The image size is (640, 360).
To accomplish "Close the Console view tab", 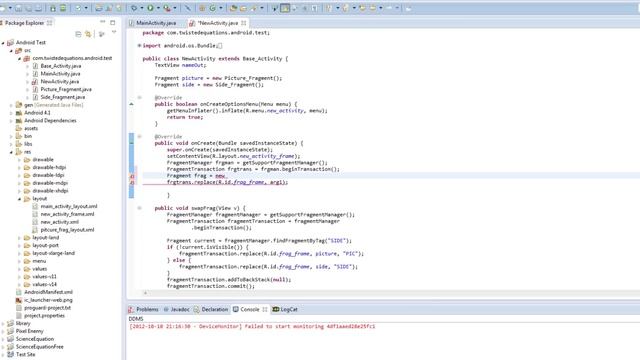I will 265,309.
